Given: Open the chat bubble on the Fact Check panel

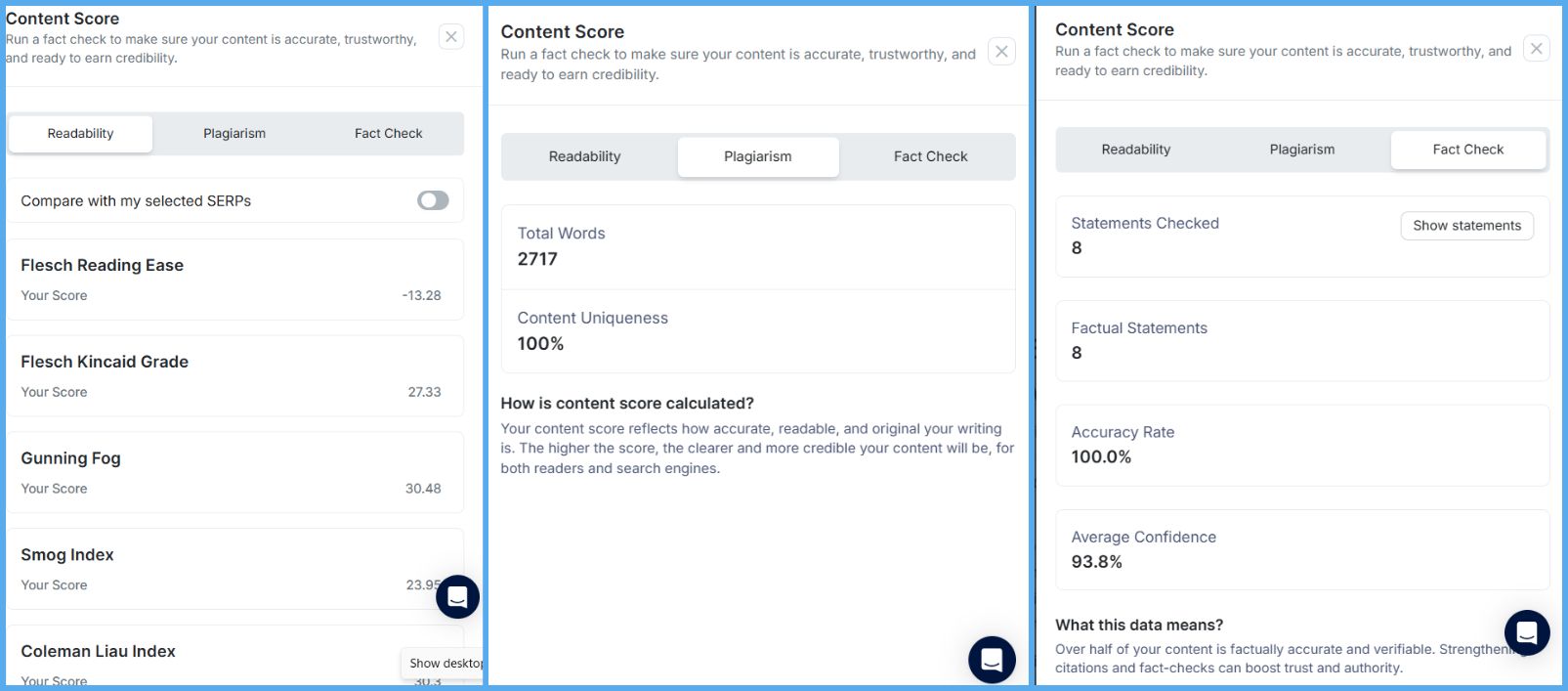Looking at the screenshot, I should [1526, 632].
